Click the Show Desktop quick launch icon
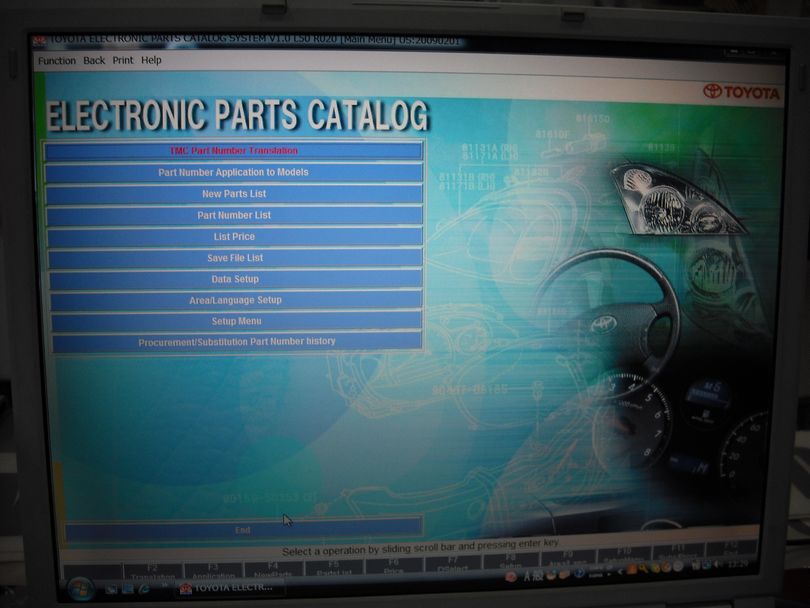Image resolution: width=810 pixels, height=608 pixels. [x=111, y=589]
